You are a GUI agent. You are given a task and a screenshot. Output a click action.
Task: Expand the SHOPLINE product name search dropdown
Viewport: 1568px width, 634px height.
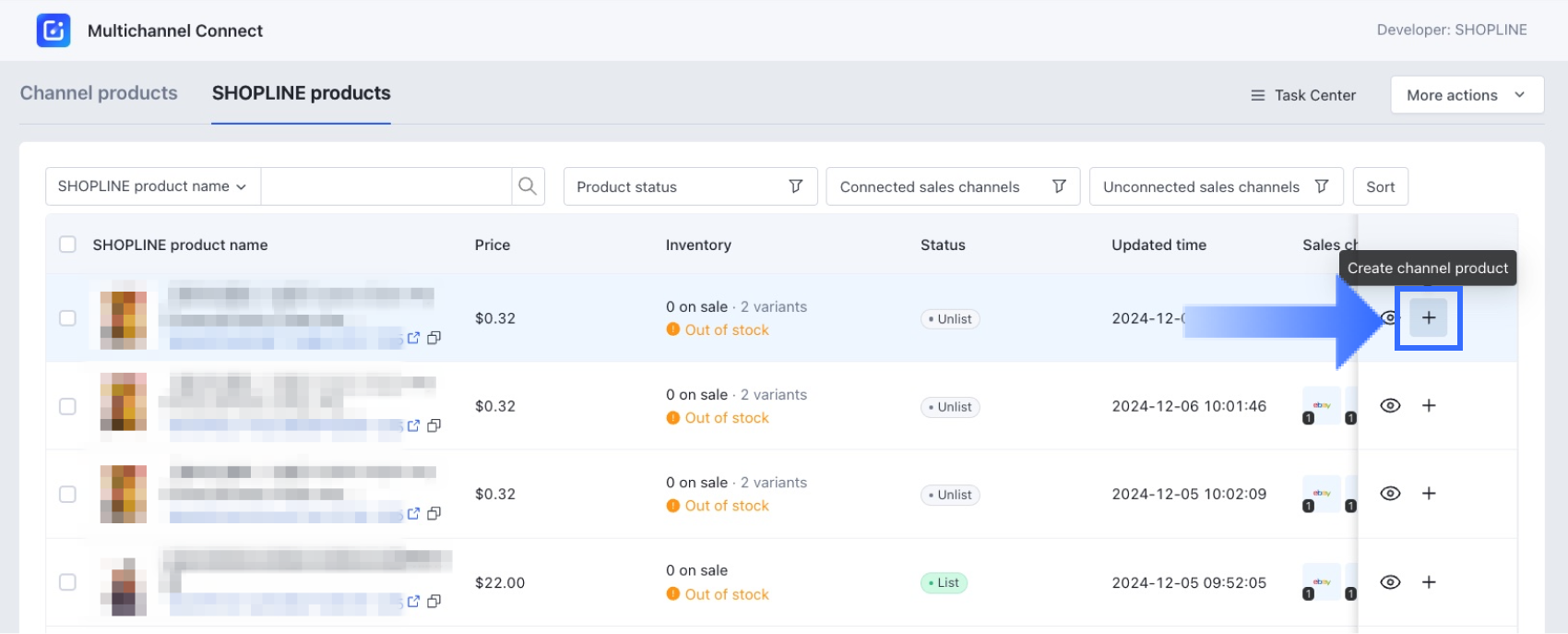[152, 186]
